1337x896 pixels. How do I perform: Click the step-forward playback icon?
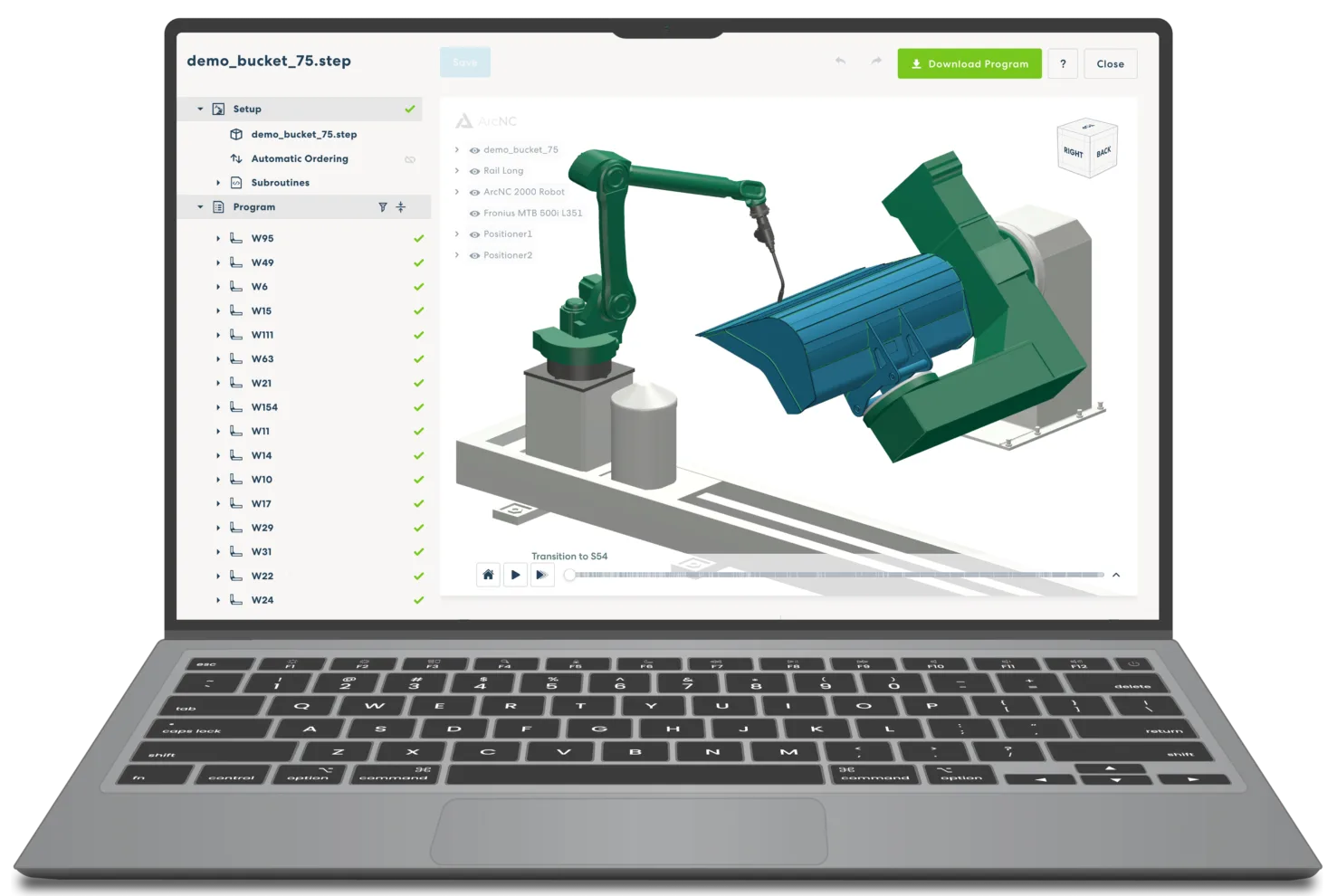click(541, 575)
